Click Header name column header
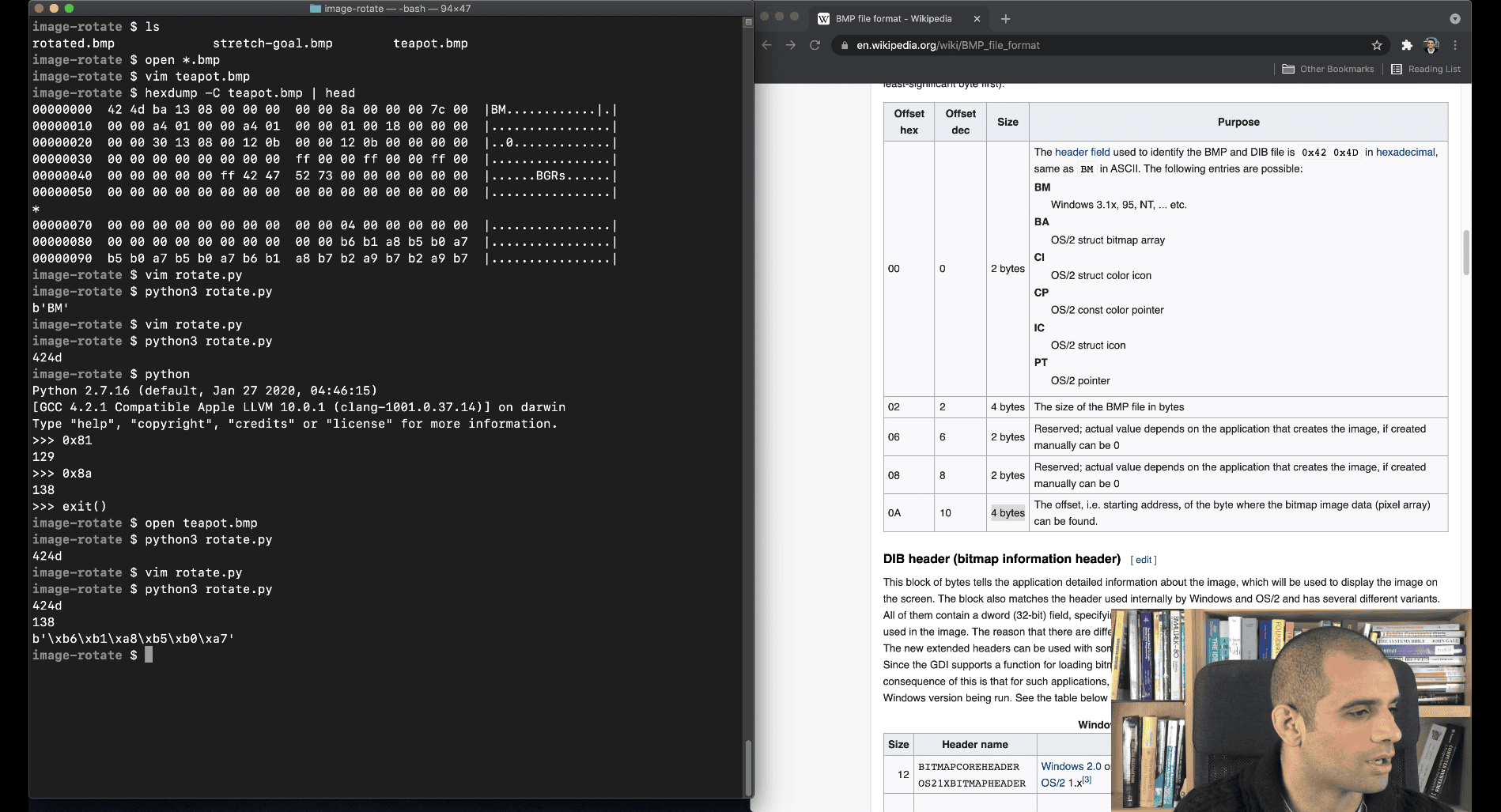The width and height of the screenshot is (1501, 812). (x=974, y=744)
